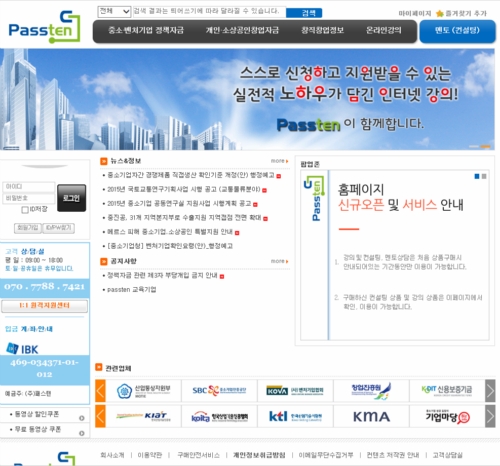The height and width of the screenshot is (466, 500).
Task: Click the password (비밀번호) input field
Action: tap(29, 198)
